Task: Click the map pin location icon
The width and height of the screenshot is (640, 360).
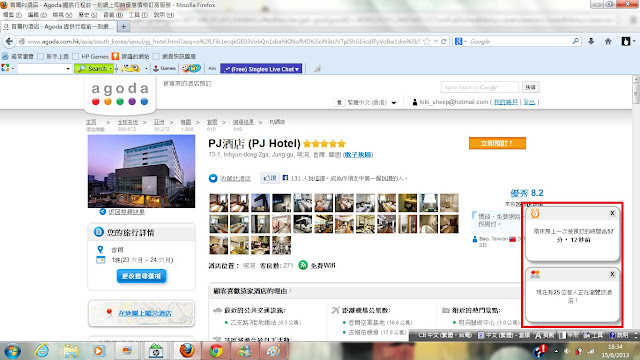Action: (100, 249)
